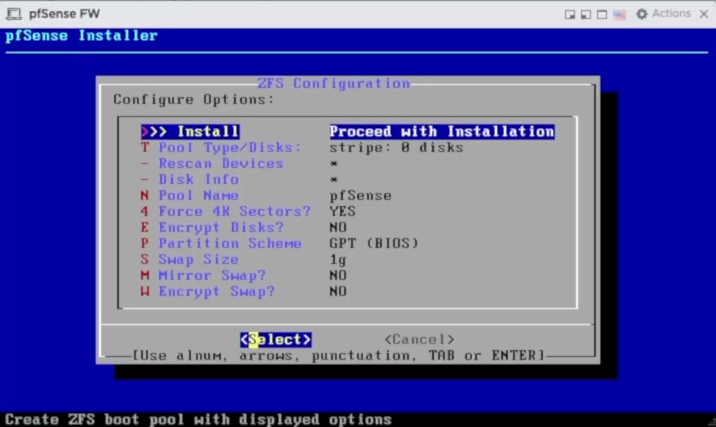Click the keyboard layout flag icon

point(620,15)
